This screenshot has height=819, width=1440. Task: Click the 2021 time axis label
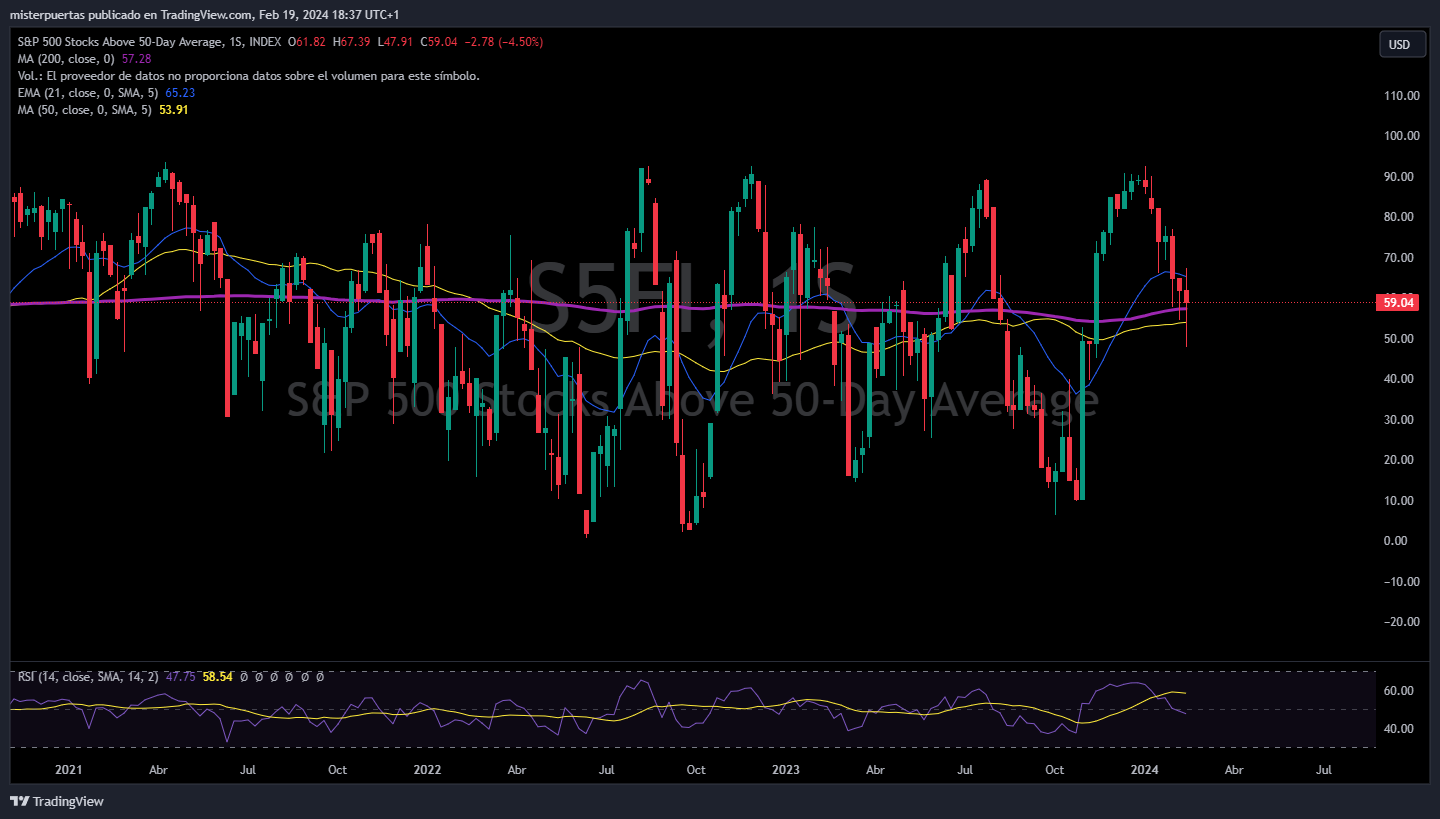(x=68, y=770)
